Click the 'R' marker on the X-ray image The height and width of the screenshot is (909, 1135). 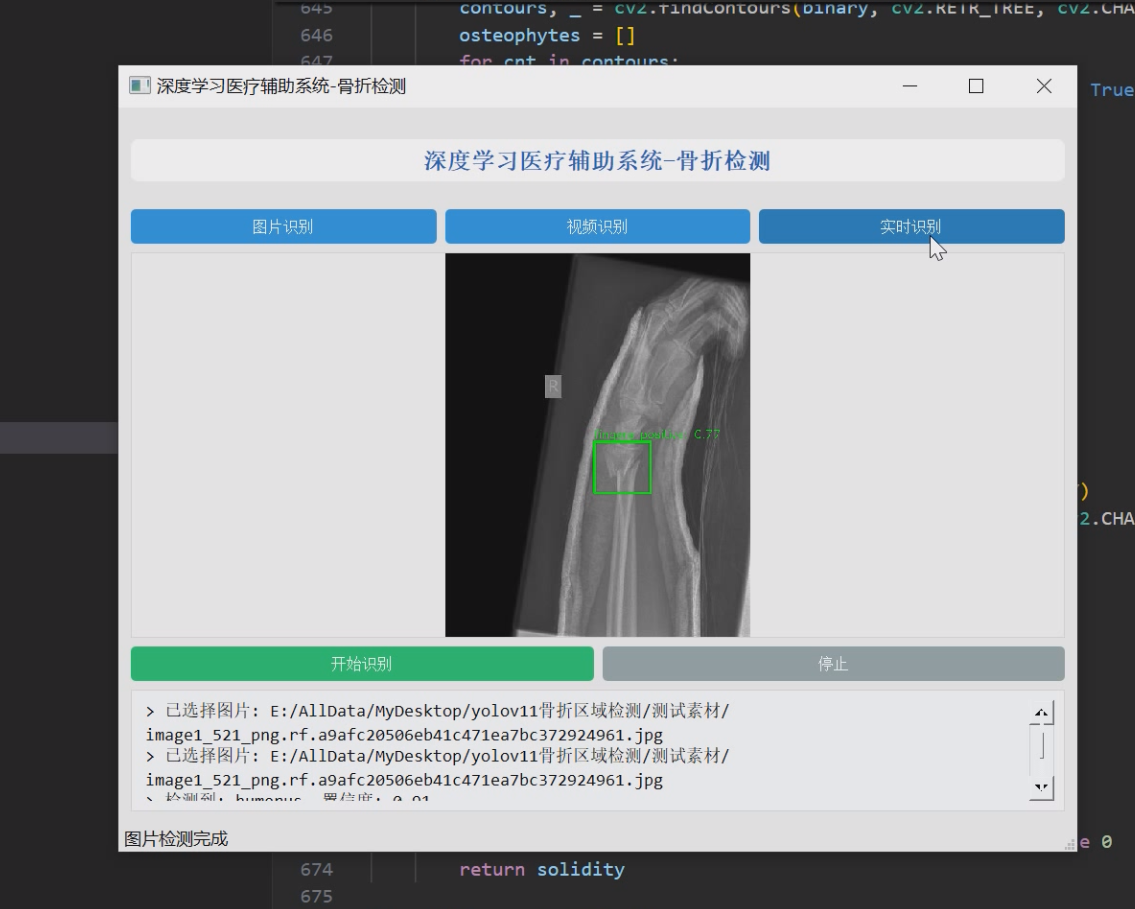point(551,385)
